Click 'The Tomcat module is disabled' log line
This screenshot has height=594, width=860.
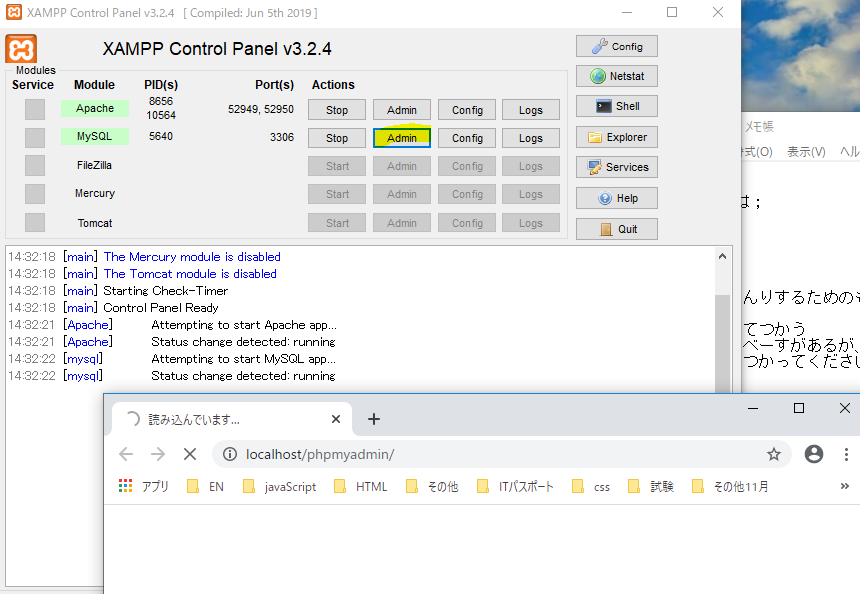[x=190, y=274]
